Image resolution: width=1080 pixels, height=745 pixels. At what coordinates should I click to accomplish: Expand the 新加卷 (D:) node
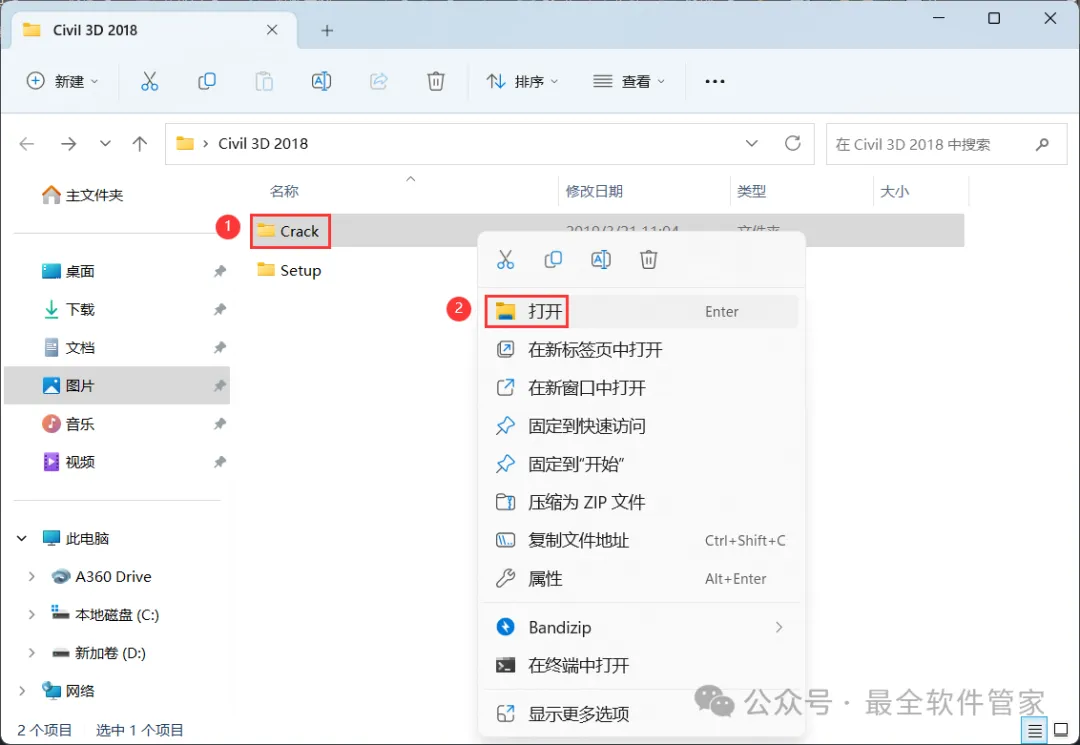(31, 653)
